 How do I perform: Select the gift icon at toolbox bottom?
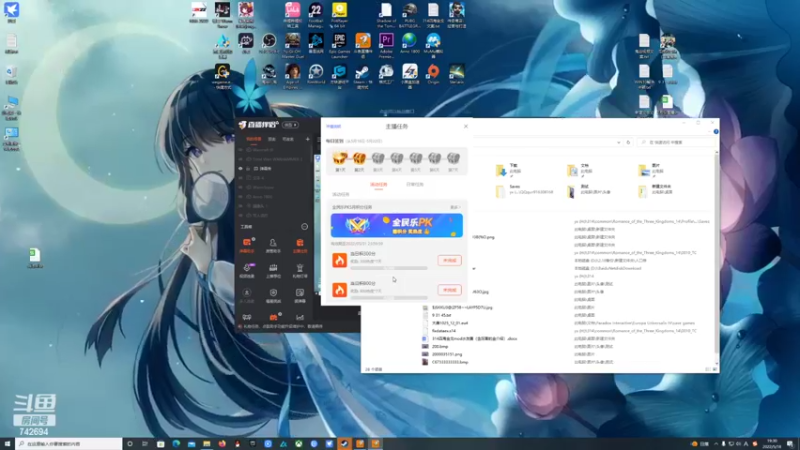(x=273, y=317)
